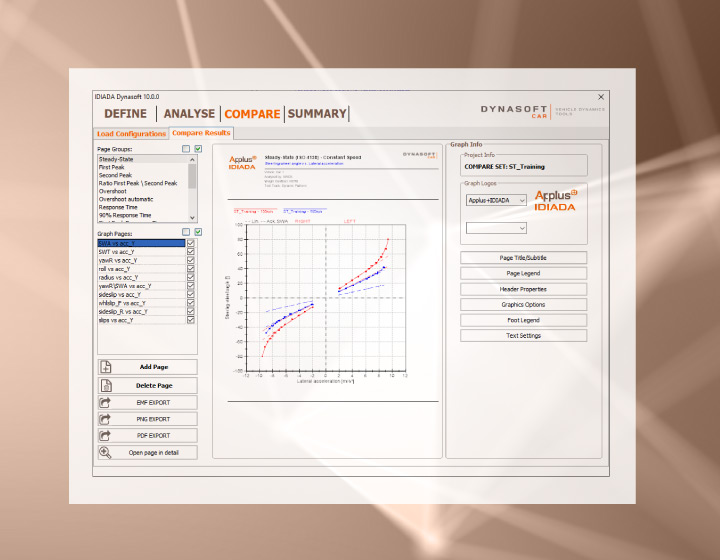This screenshot has height=560, width=720.
Task: Click the Foot Legend button
Action: (523, 320)
